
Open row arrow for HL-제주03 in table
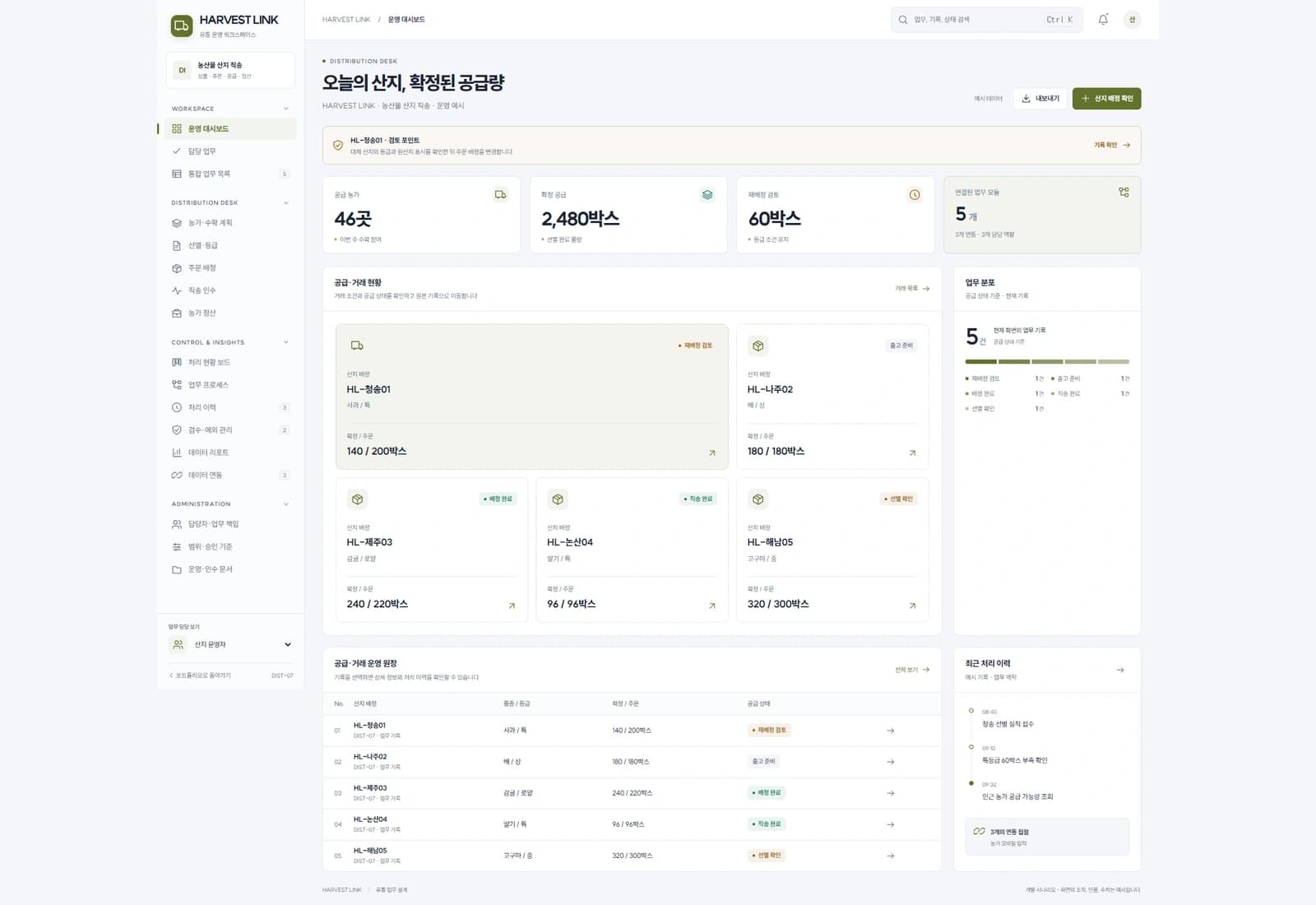[x=890, y=793]
